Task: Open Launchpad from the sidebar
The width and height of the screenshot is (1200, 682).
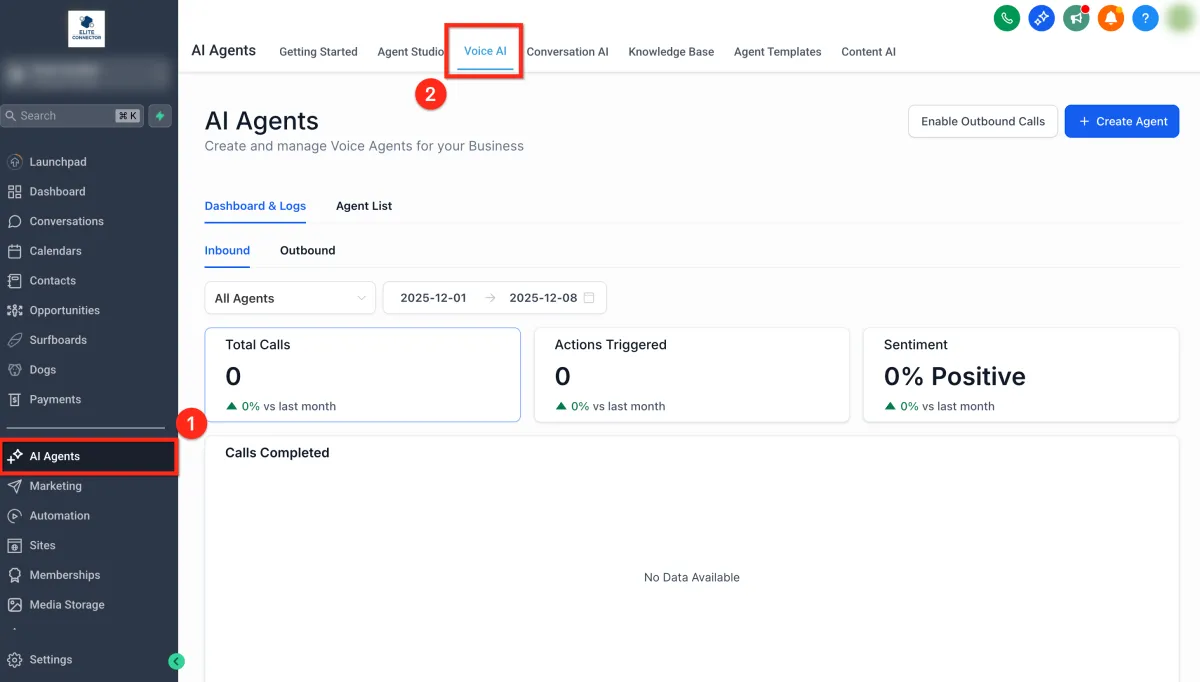Action: click(x=57, y=162)
